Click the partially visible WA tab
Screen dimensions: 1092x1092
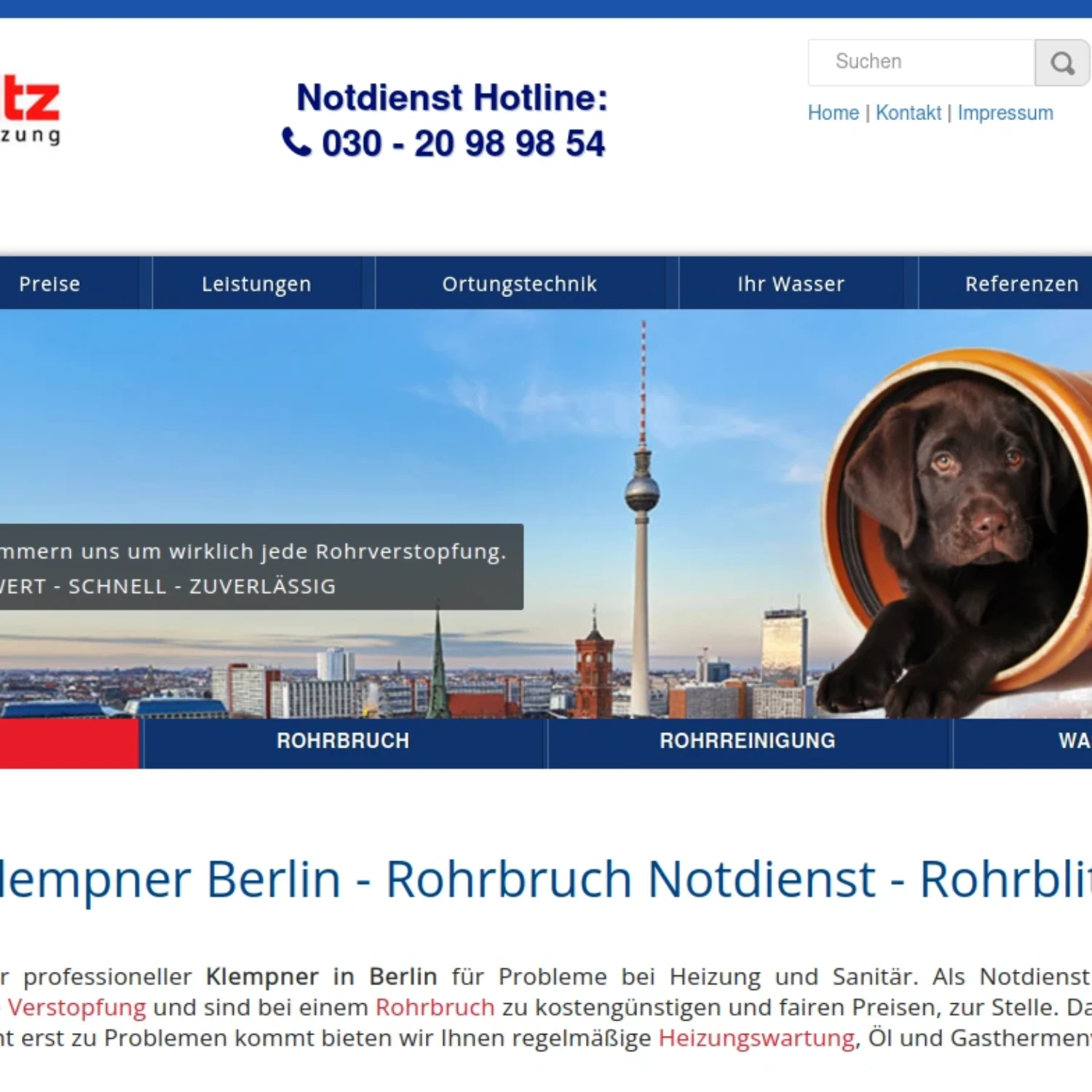coord(1023,741)
